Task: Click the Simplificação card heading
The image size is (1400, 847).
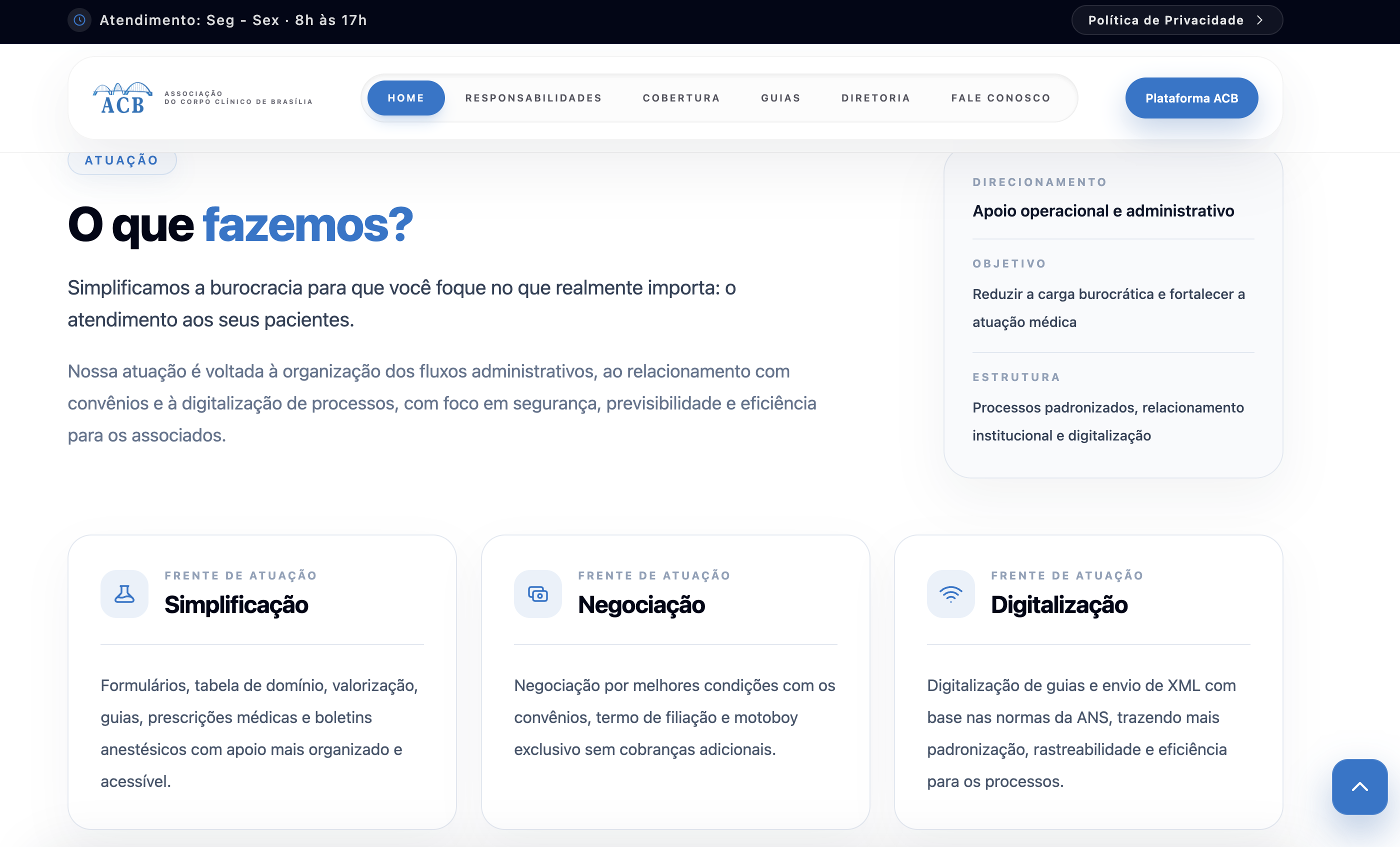Action: 236,605
